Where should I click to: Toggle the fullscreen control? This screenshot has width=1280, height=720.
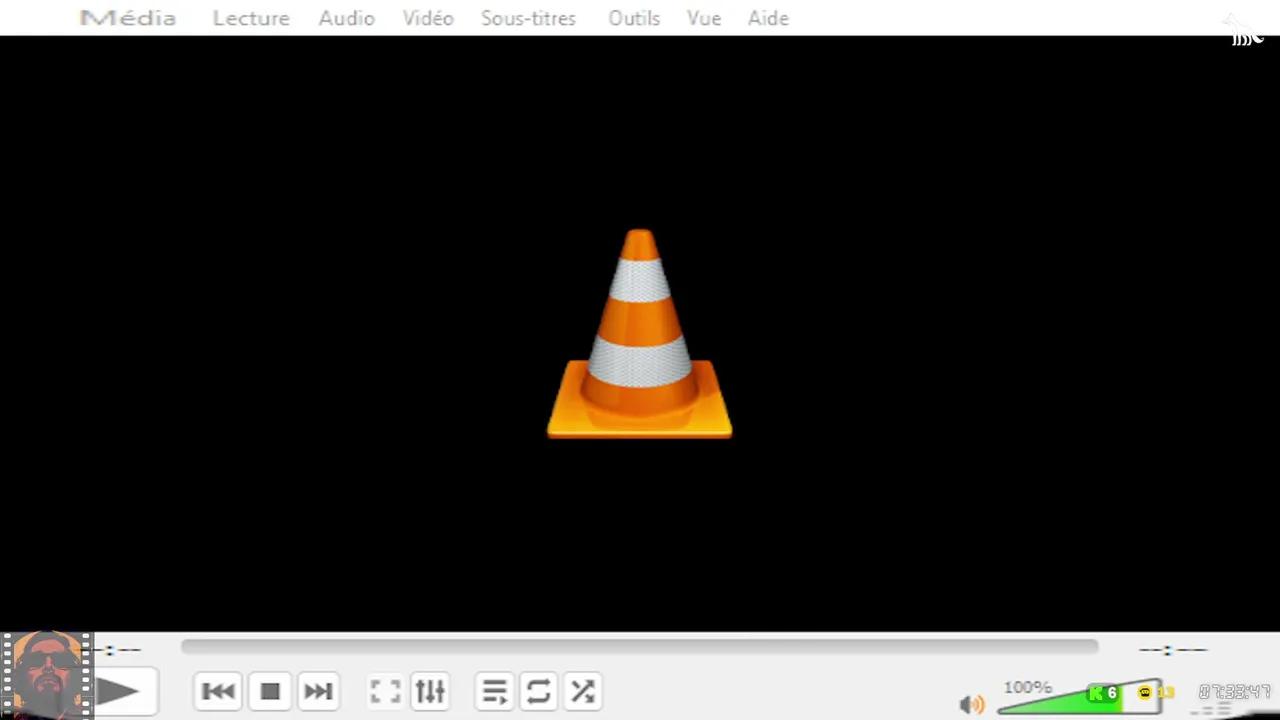click(x=385, y=691)
